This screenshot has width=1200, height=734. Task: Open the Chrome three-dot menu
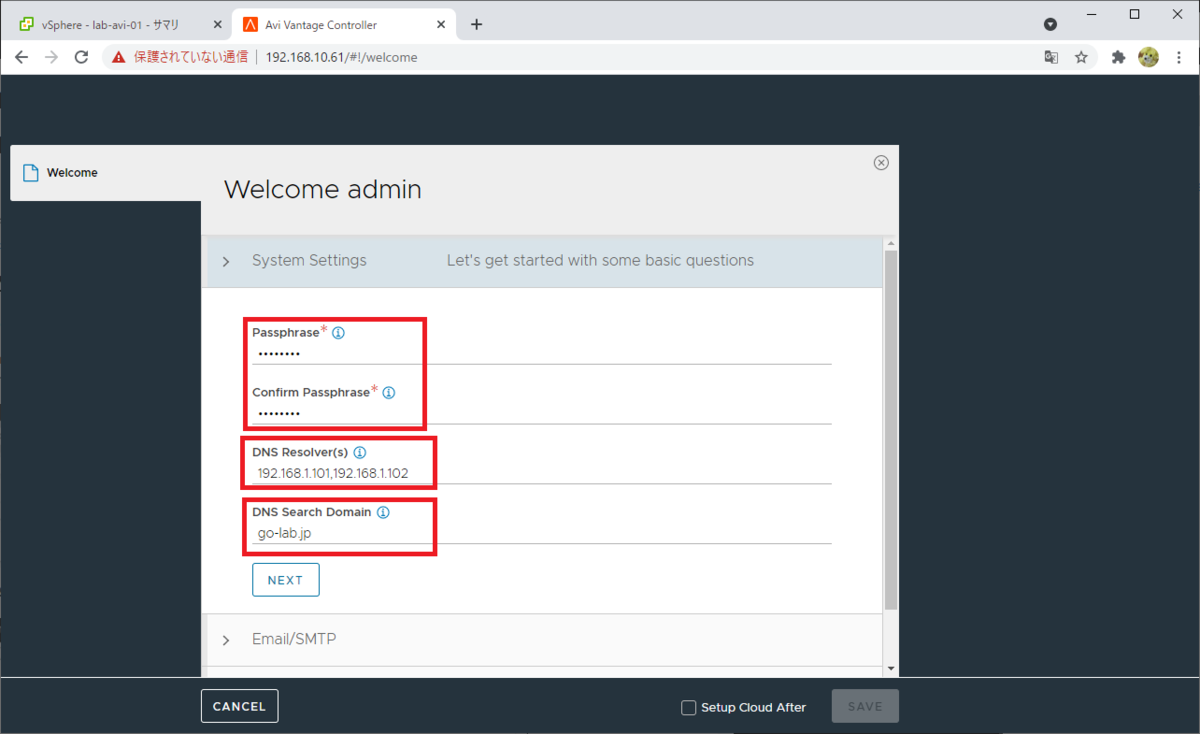click(1178, 57)
